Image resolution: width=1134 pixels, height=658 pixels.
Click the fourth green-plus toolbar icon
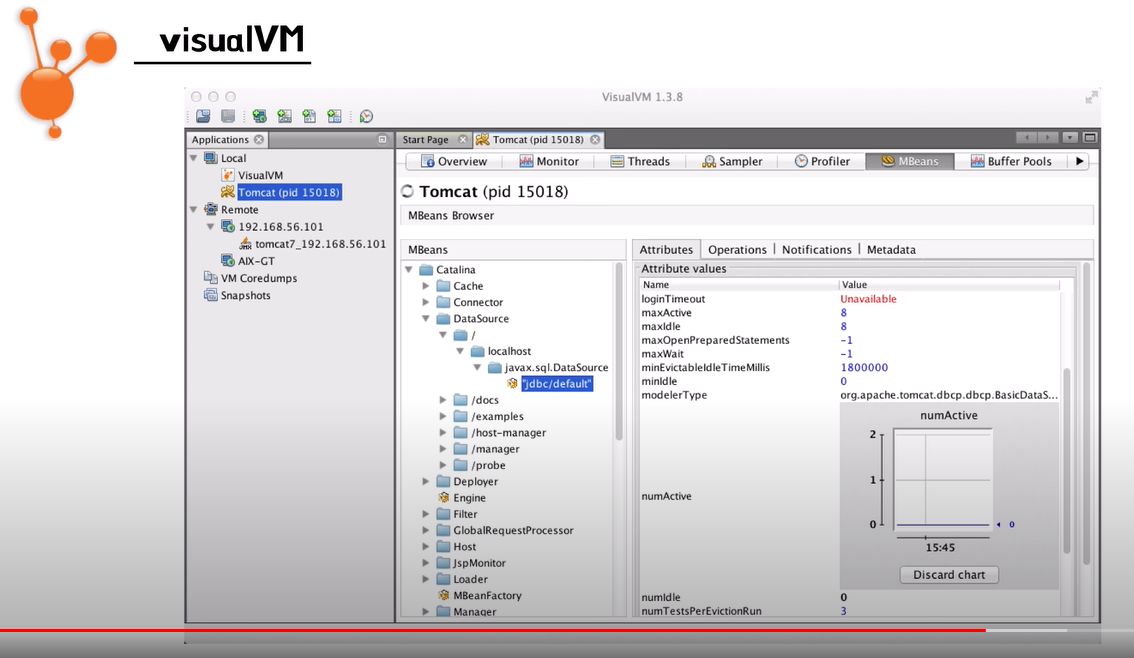334,116
